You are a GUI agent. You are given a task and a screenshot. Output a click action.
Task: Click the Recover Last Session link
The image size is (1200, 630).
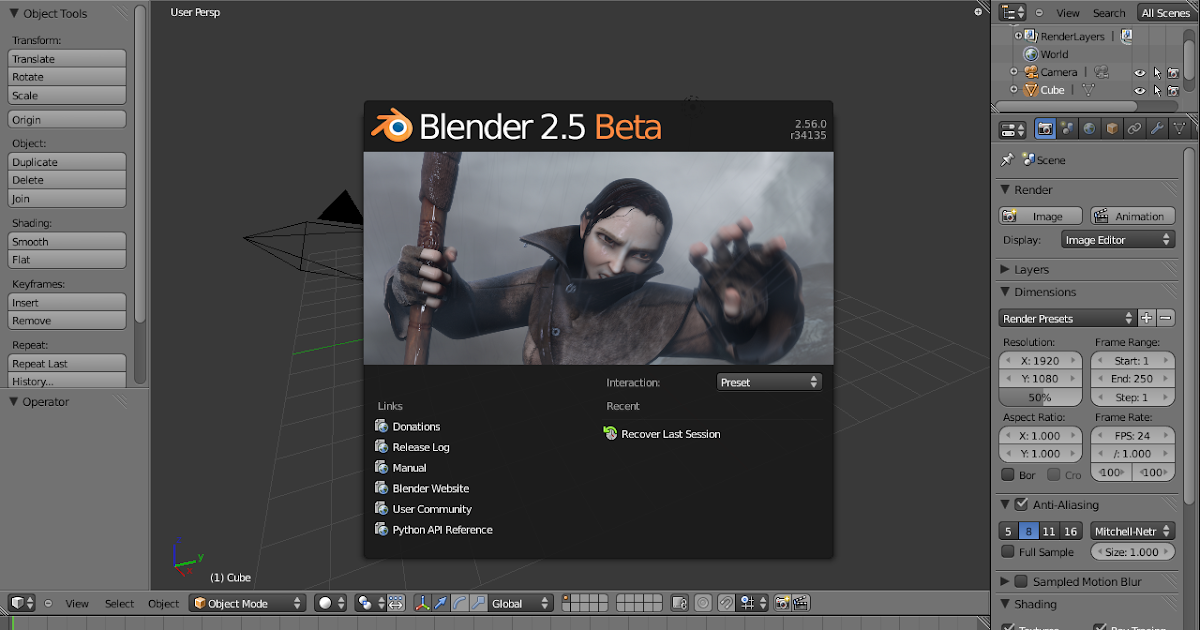671,433
